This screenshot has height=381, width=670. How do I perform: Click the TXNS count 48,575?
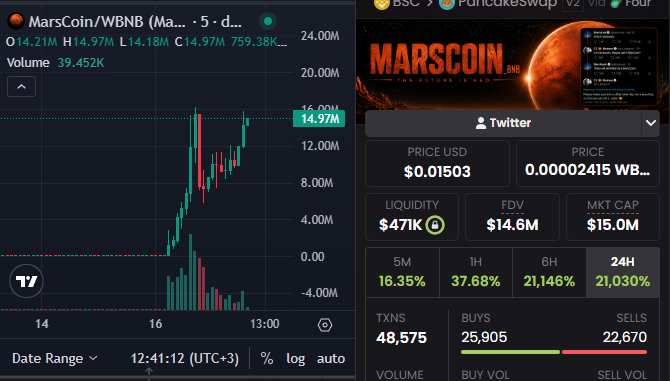[x=401, y=338]
